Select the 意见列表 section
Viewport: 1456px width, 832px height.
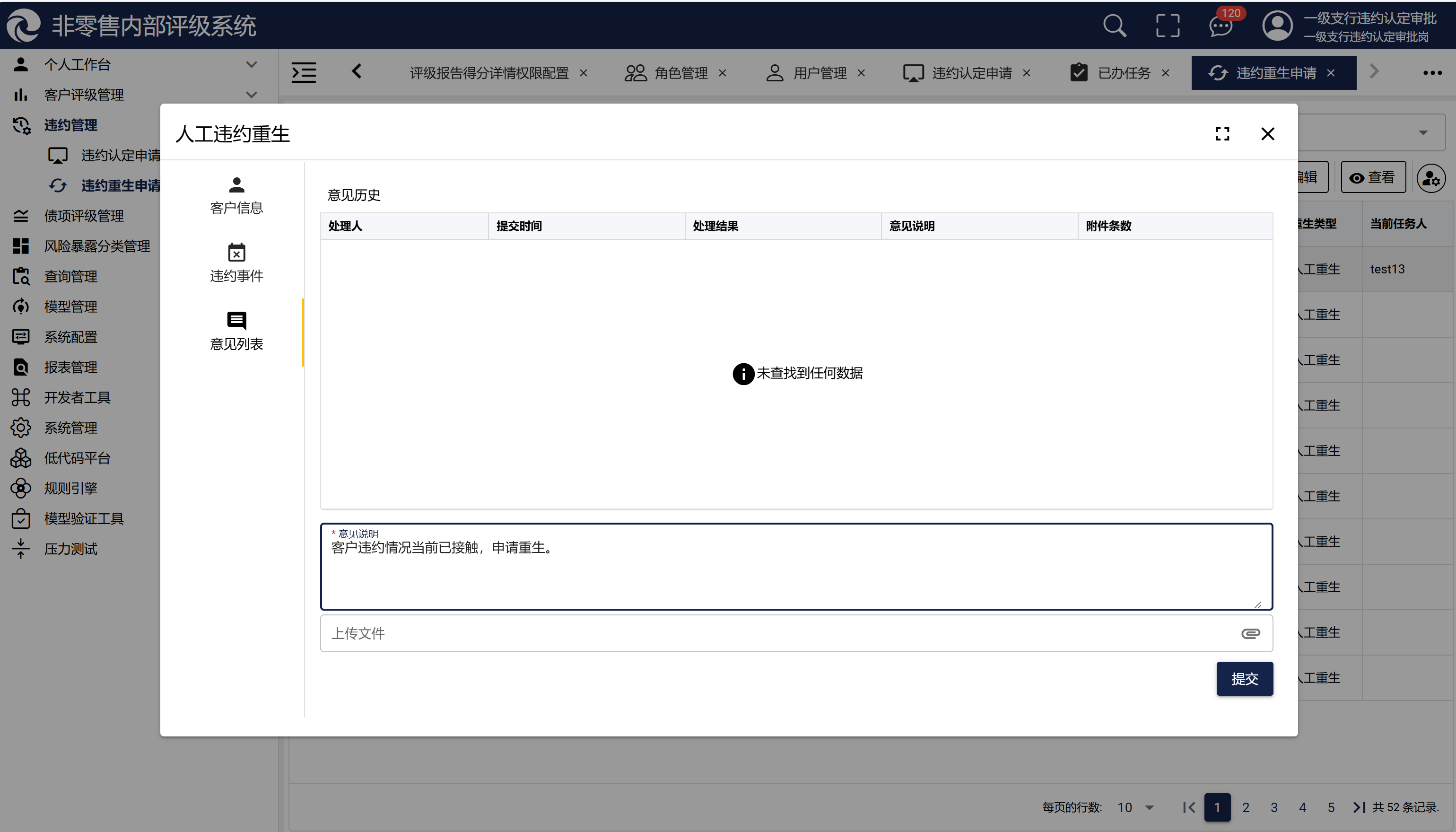point(236,332)
